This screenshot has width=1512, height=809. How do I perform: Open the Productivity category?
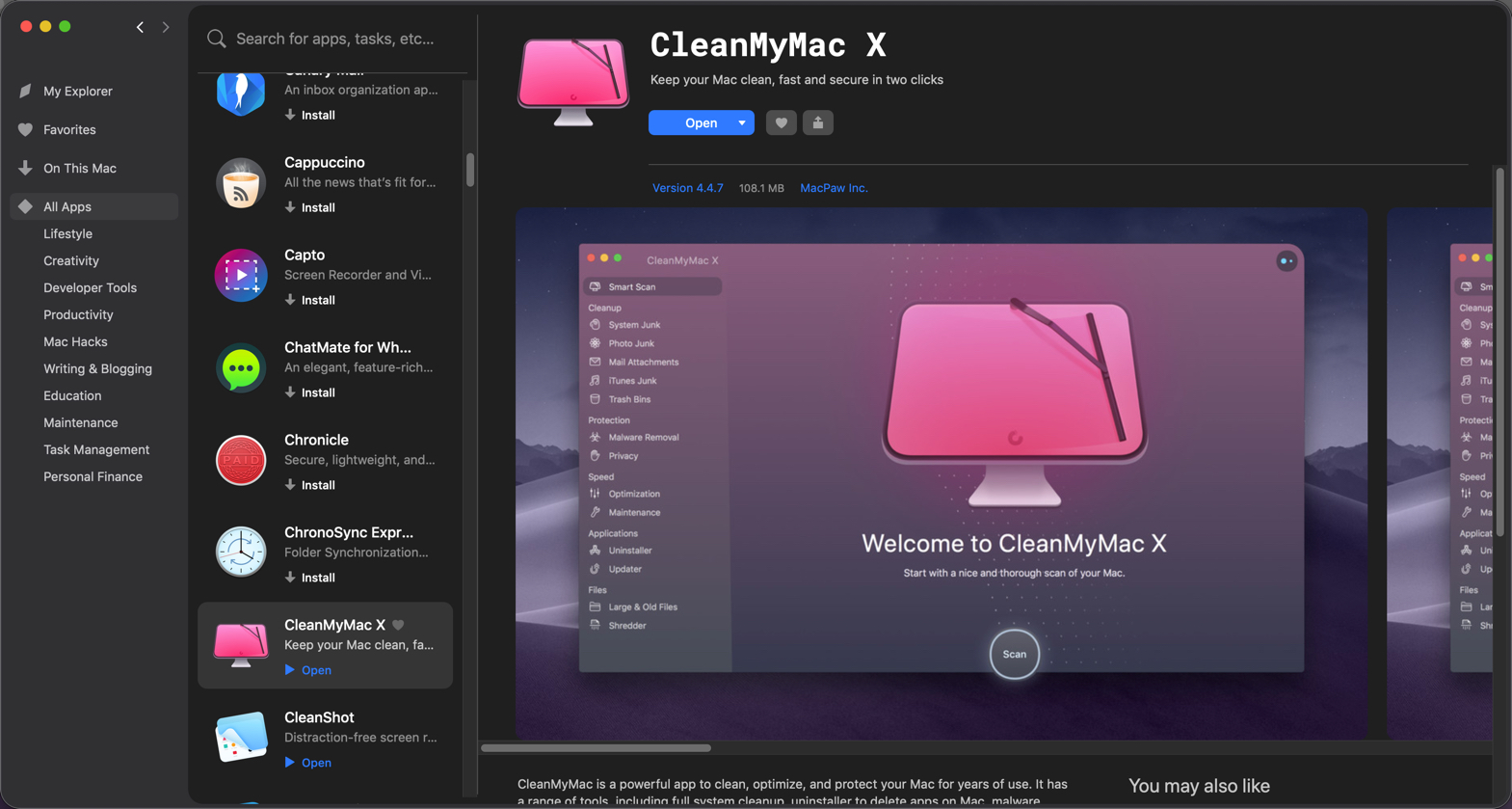(78, 314)
